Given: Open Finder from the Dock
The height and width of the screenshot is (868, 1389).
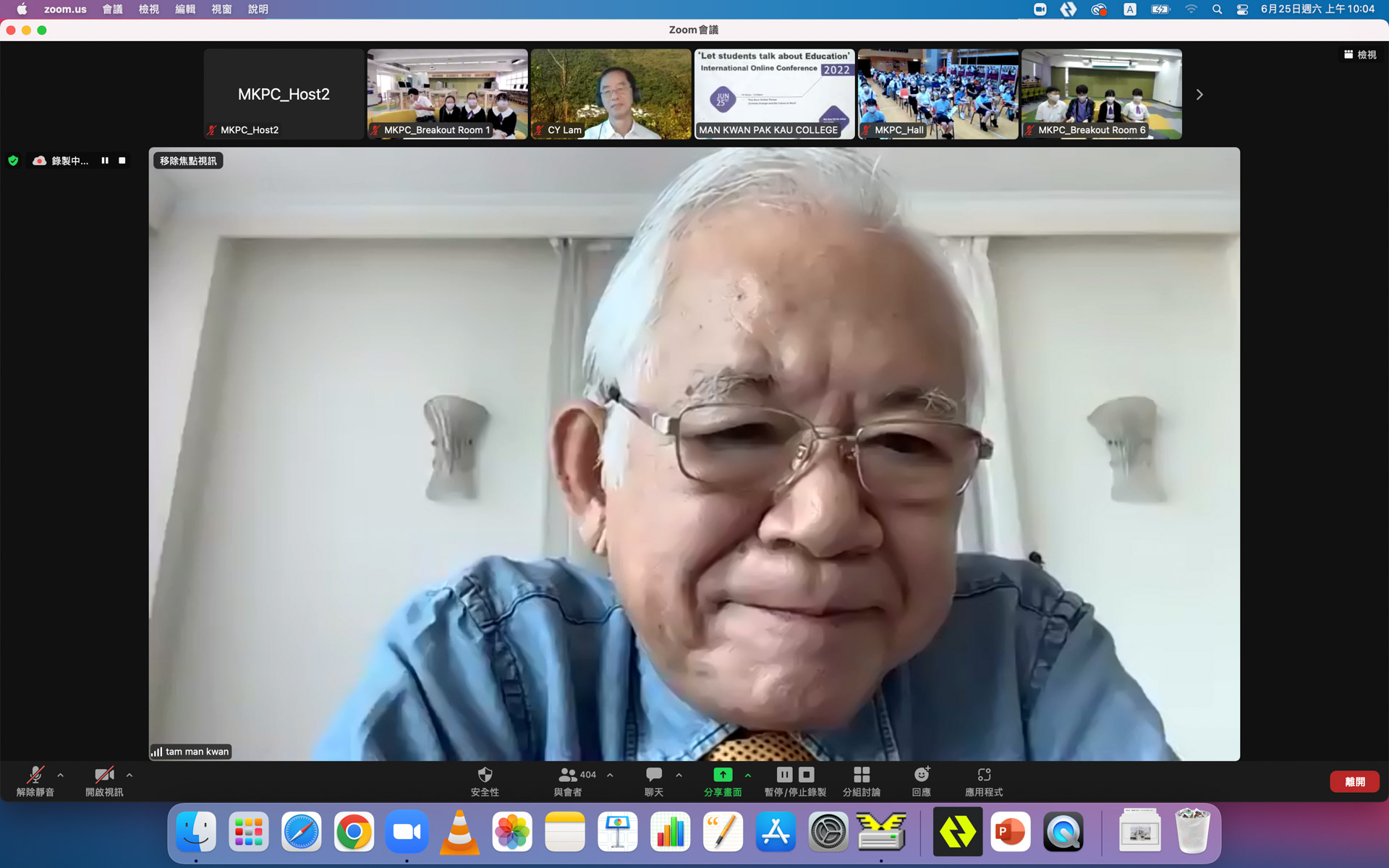Looking at the screenshot, I should pyautogui.click(x=196, y=832).
